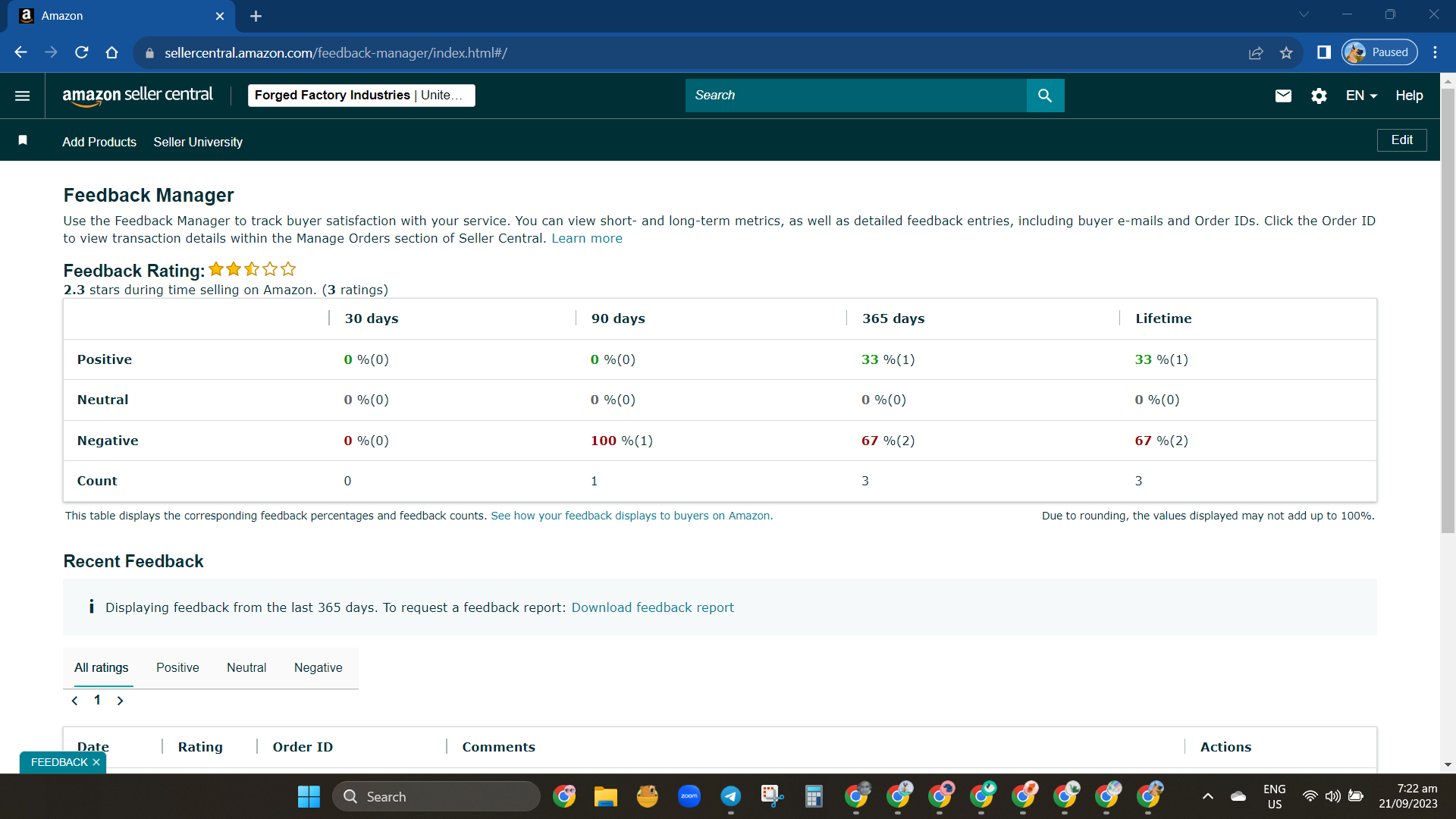
Task: Open Chrome's three-dot menu
Action: (1435, 52)
